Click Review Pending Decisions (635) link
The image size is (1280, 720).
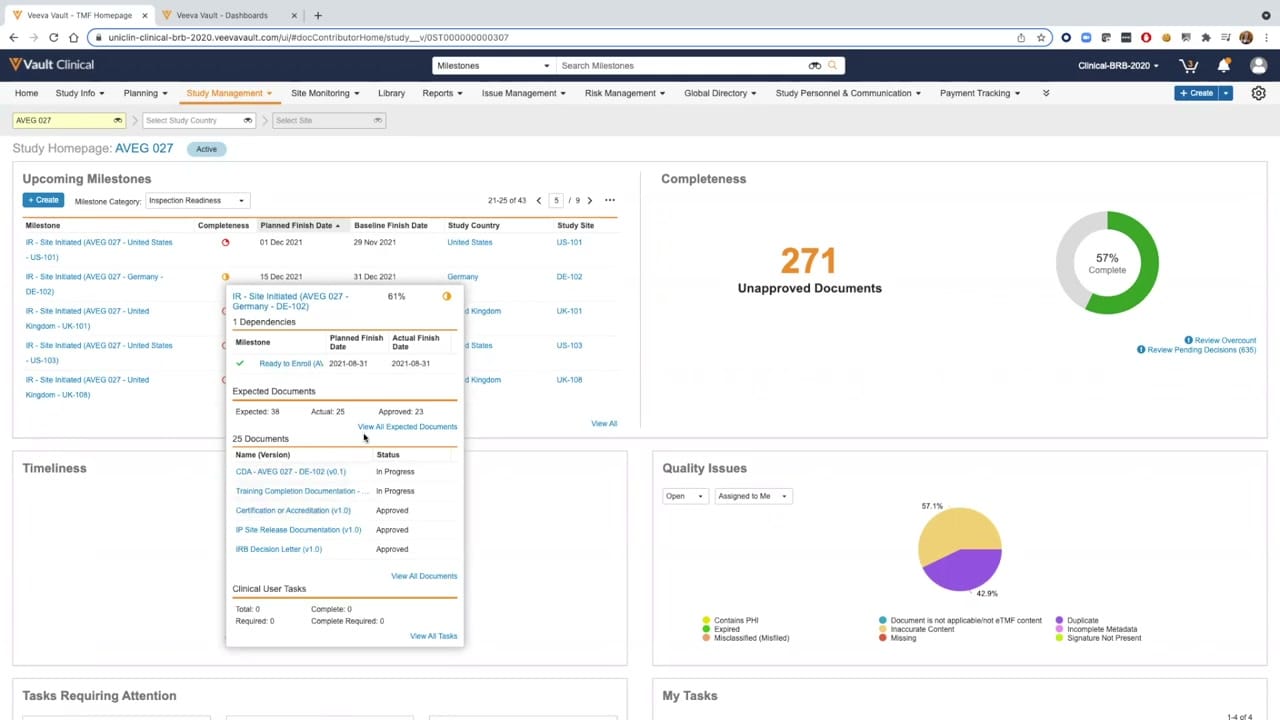point(1202,350)
